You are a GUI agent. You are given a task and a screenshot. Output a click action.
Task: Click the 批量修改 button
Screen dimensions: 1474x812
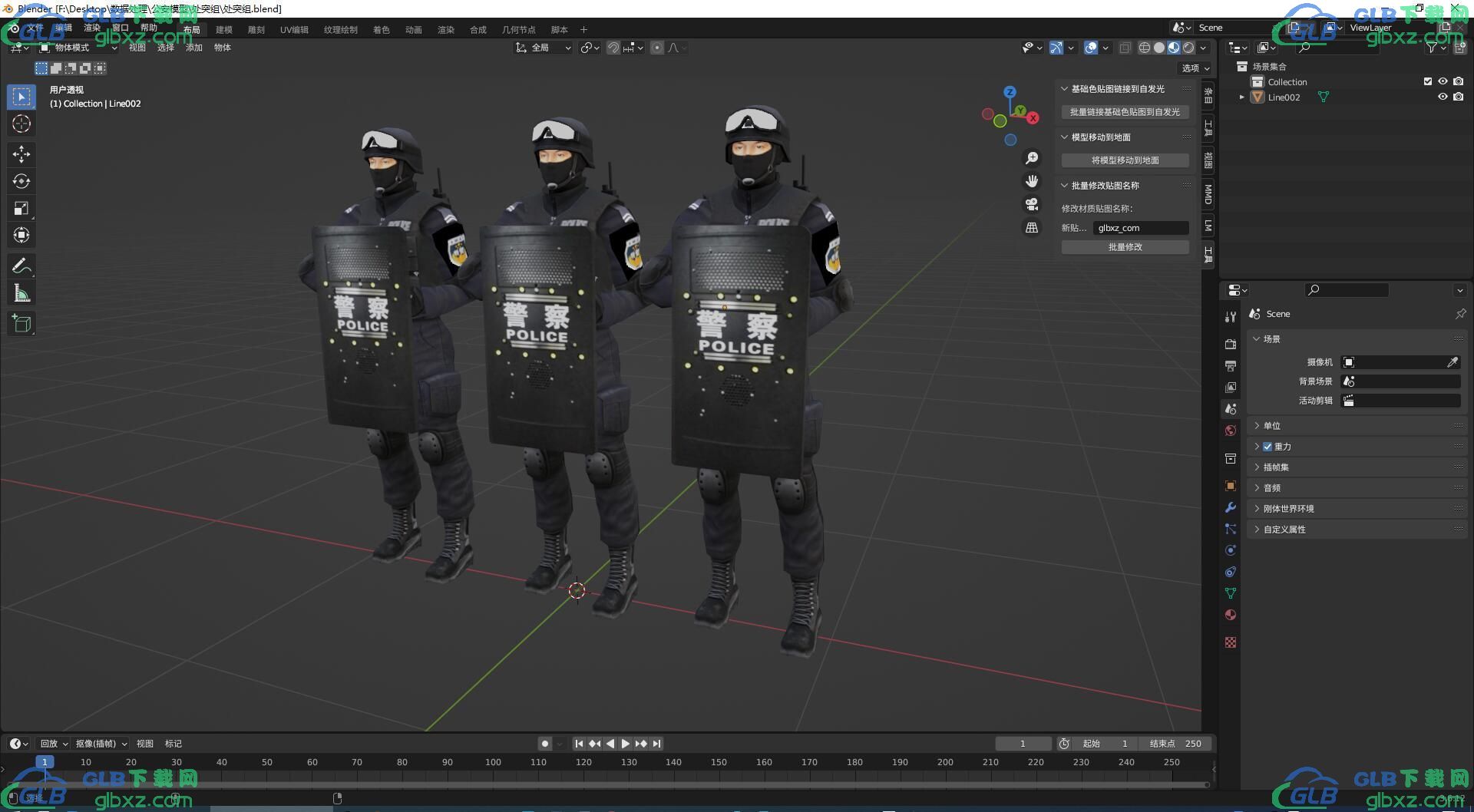point(1125,247)
